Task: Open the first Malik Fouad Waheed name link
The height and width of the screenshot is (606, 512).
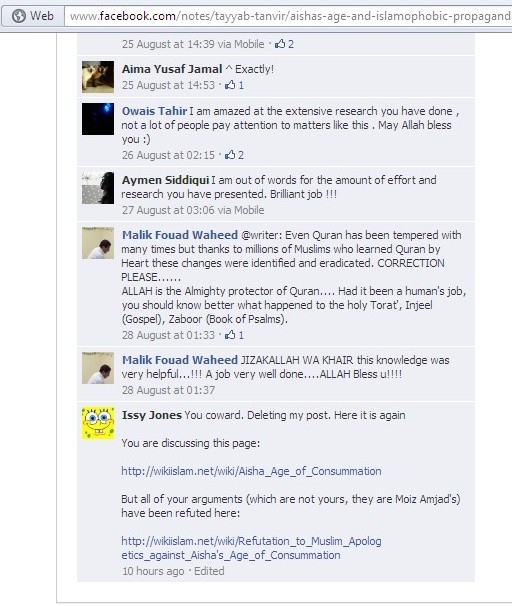Action: click(x=180, y=235)
